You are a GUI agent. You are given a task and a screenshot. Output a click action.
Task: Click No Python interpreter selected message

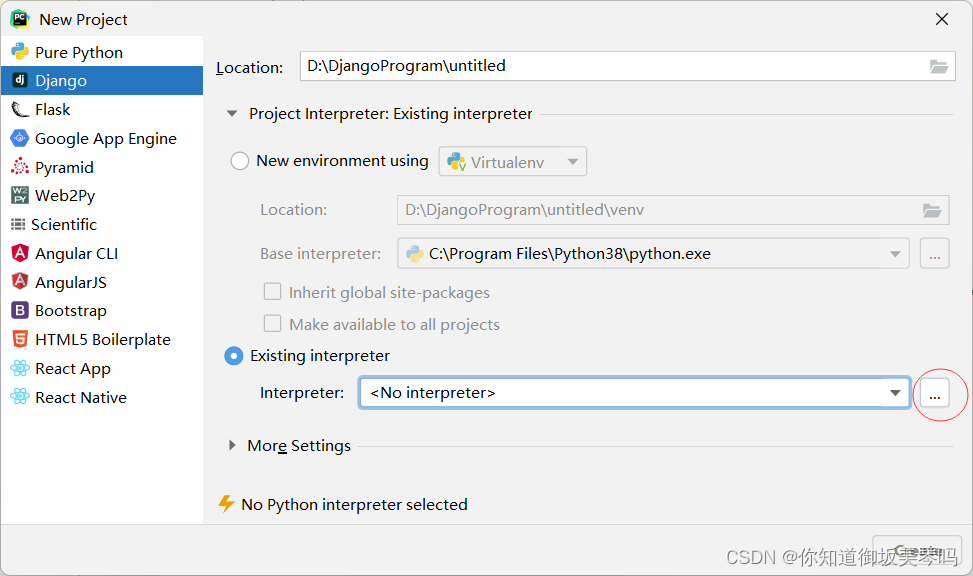click(354, 504)
